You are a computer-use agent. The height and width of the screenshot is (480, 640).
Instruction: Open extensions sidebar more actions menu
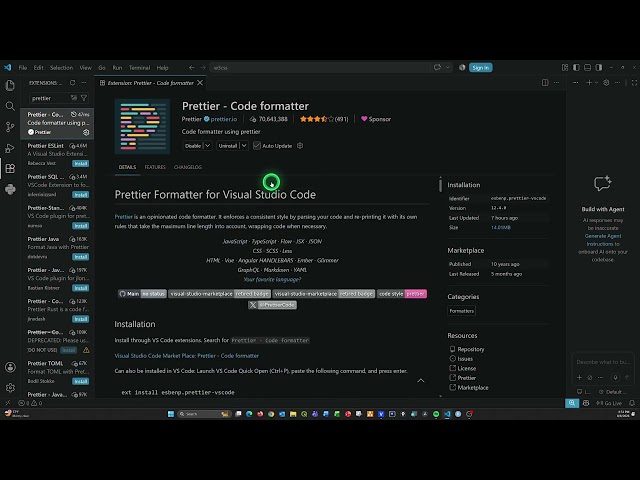coord(84,82)
